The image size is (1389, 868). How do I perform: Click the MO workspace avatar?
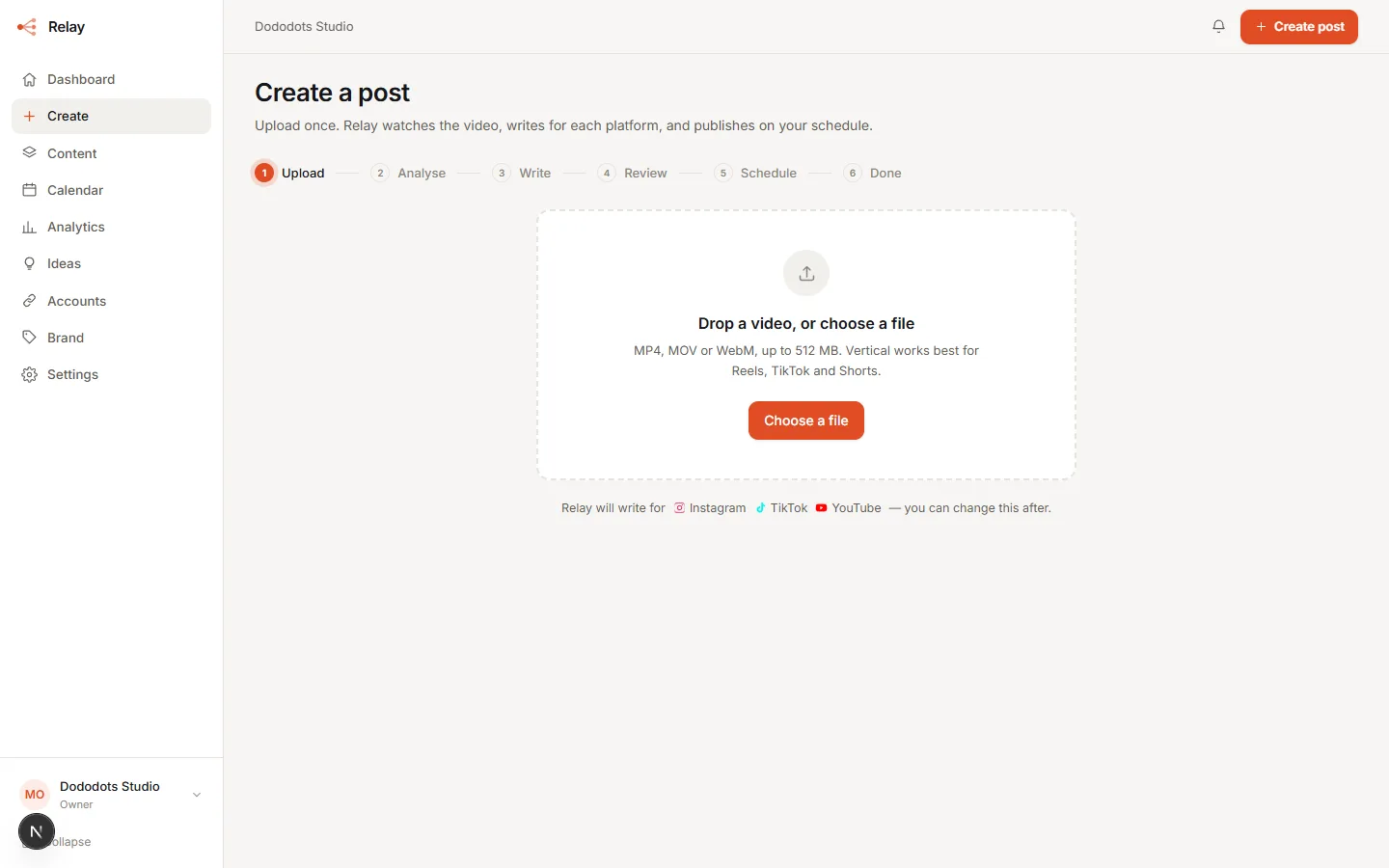(x=35, y=795)
